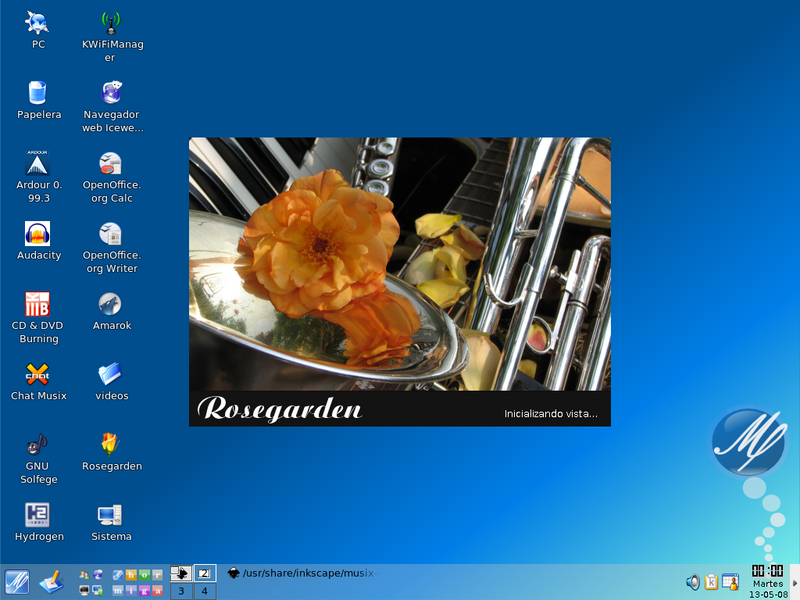
Task: Collapse panel with right-edge hide arrow
Action: (795, 583)
